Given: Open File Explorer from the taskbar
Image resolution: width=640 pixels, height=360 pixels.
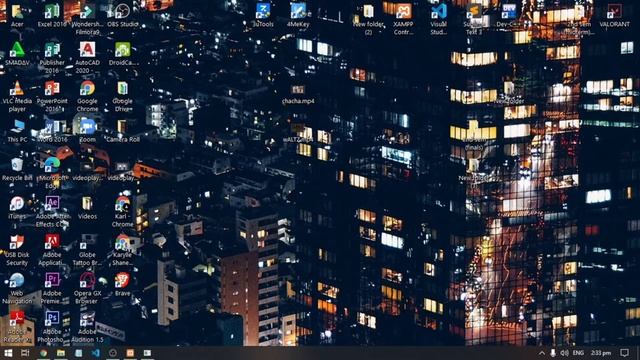Looking at the screenshot, I should 61,353.
